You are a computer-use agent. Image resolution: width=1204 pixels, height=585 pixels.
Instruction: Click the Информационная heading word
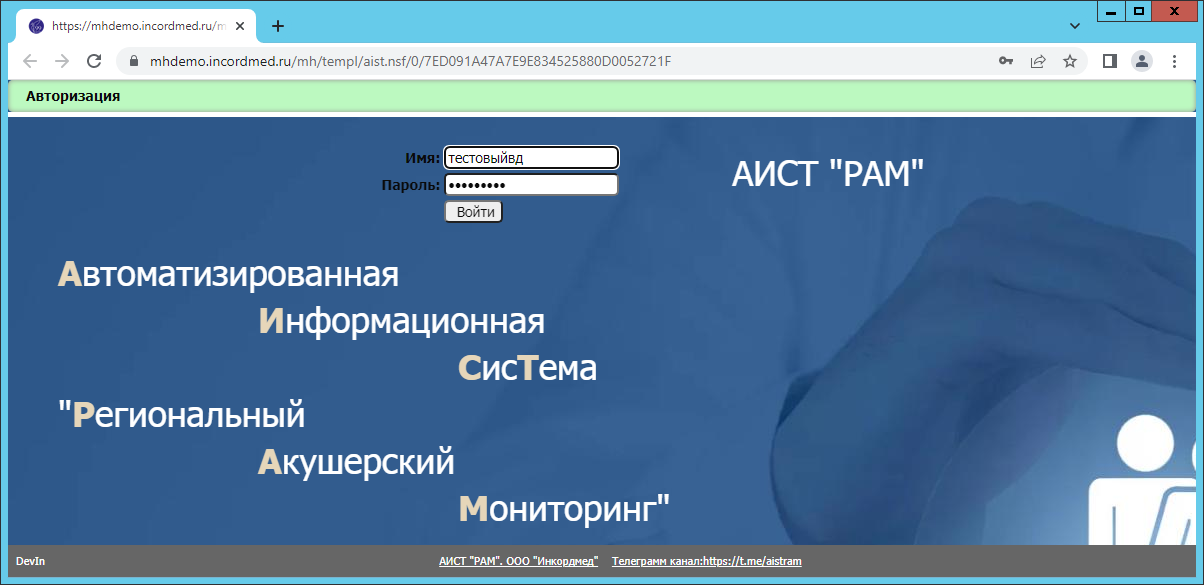(x=402, y=322)
